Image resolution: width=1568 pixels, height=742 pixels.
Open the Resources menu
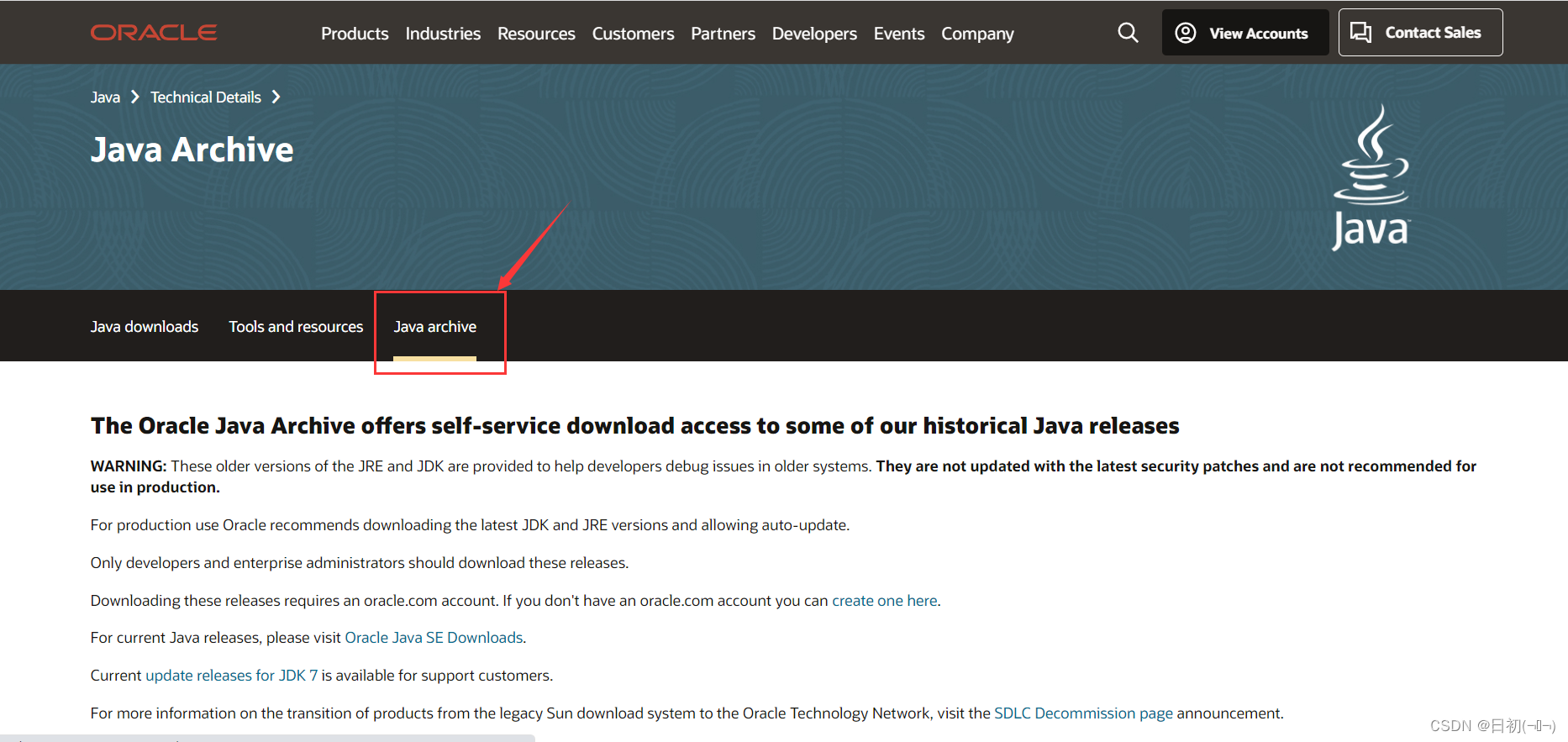tap(536, 34)
